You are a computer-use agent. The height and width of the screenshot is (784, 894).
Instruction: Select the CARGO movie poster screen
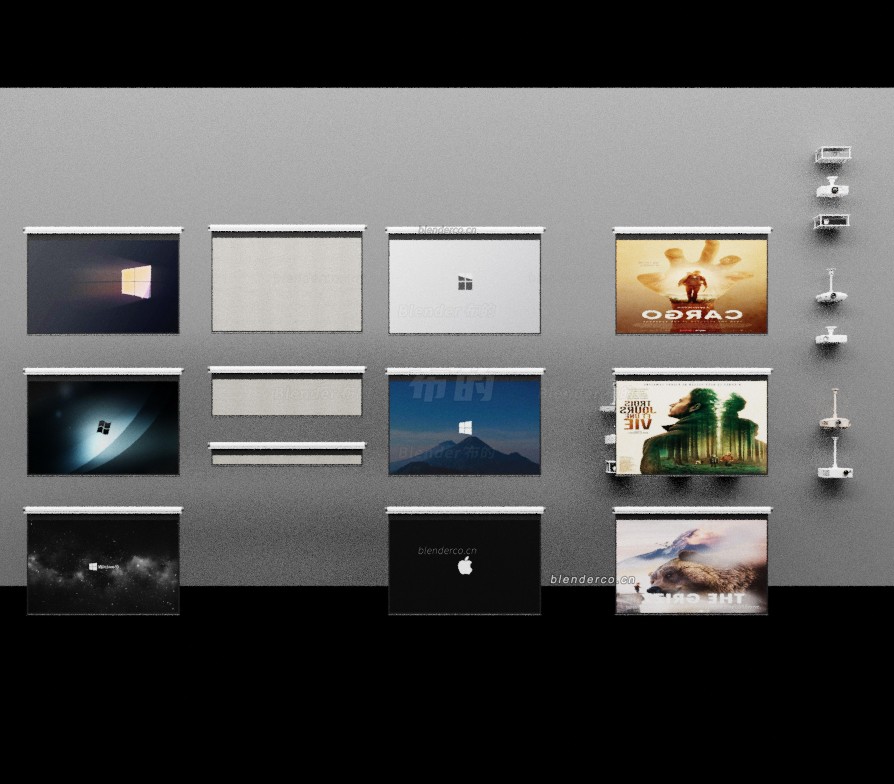pyautogui.click(x=692, y=281)
